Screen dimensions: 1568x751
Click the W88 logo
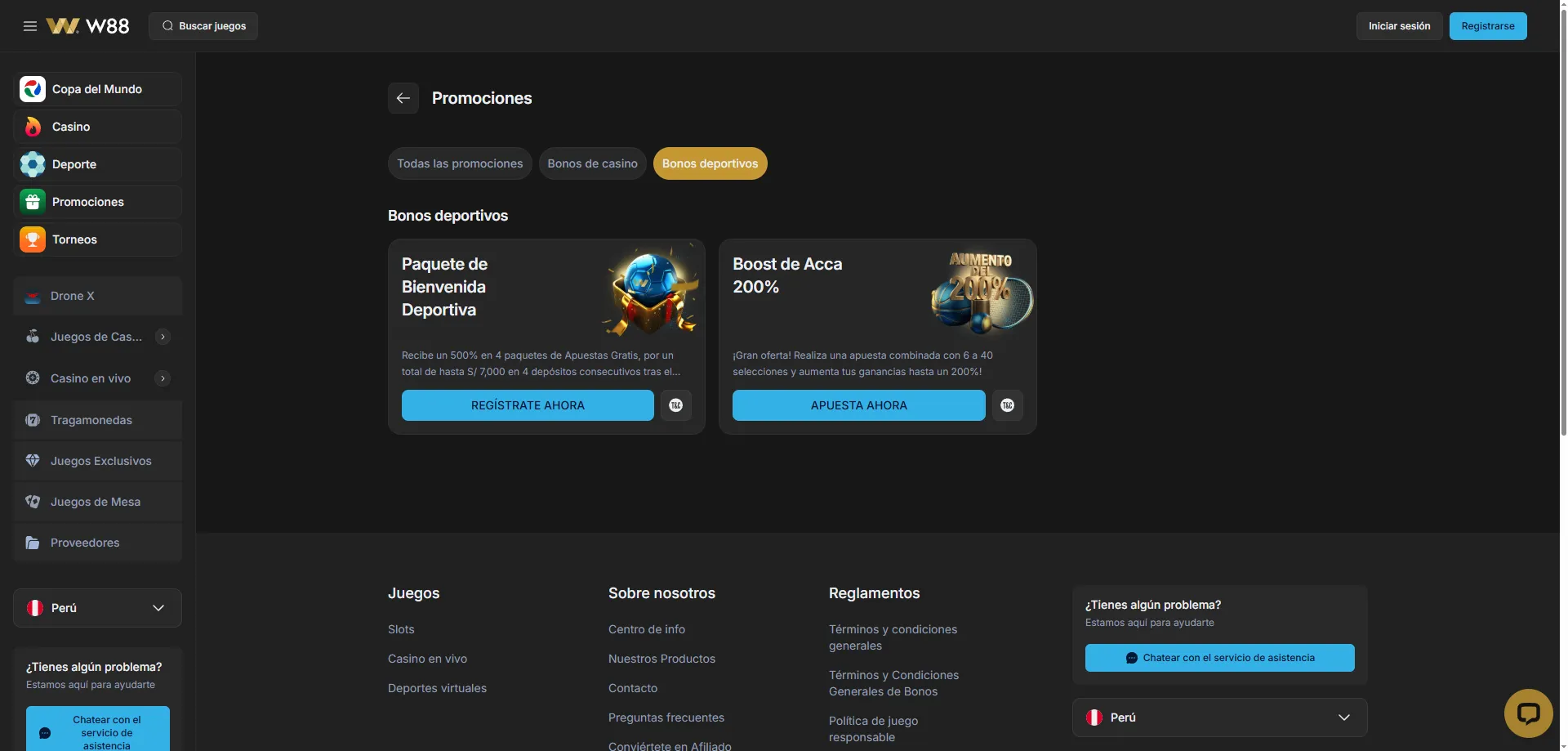point(88,26)
